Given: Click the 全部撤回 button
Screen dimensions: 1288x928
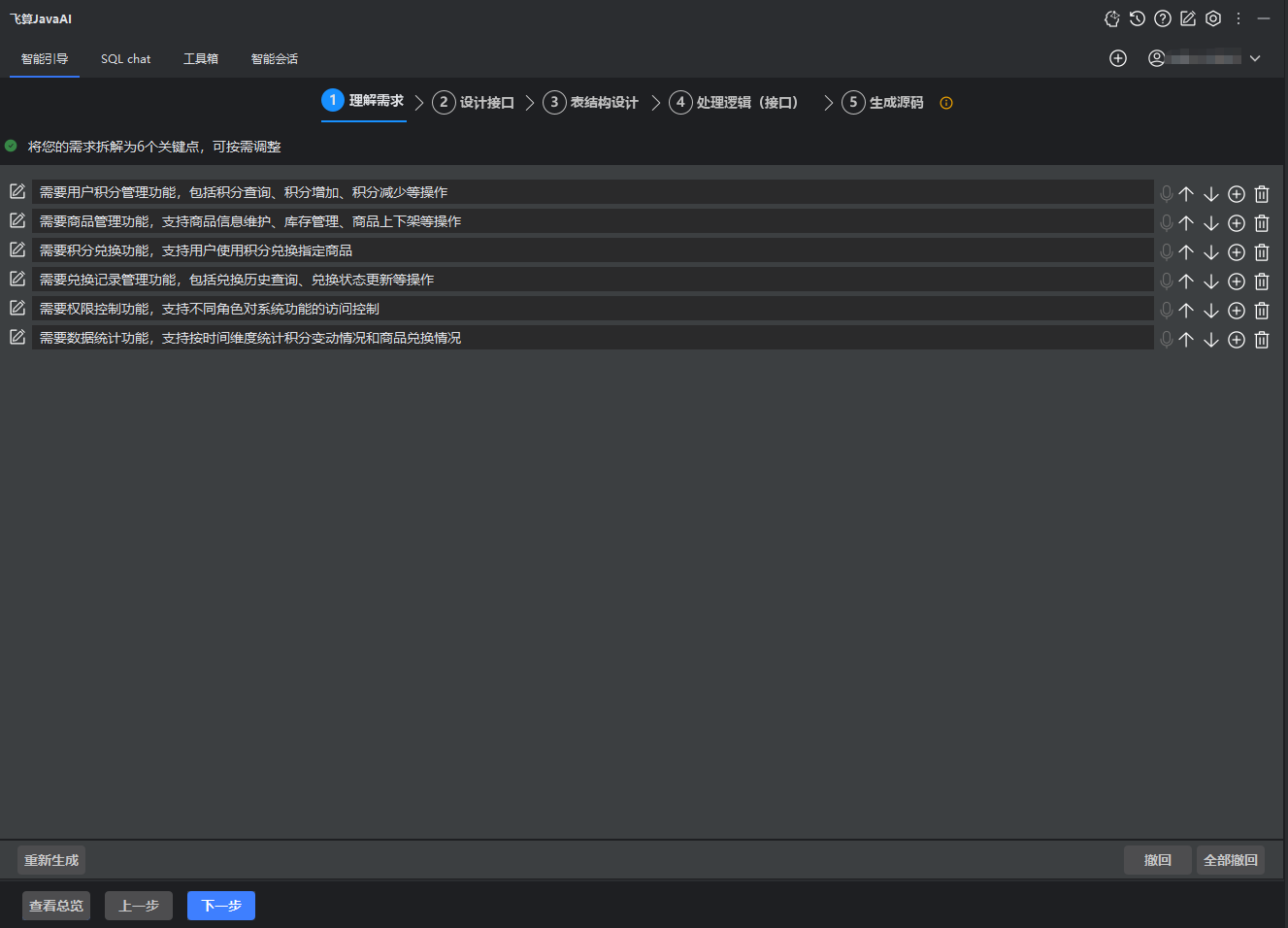Looking at the screenshot, I should [x=1231, y=860].
